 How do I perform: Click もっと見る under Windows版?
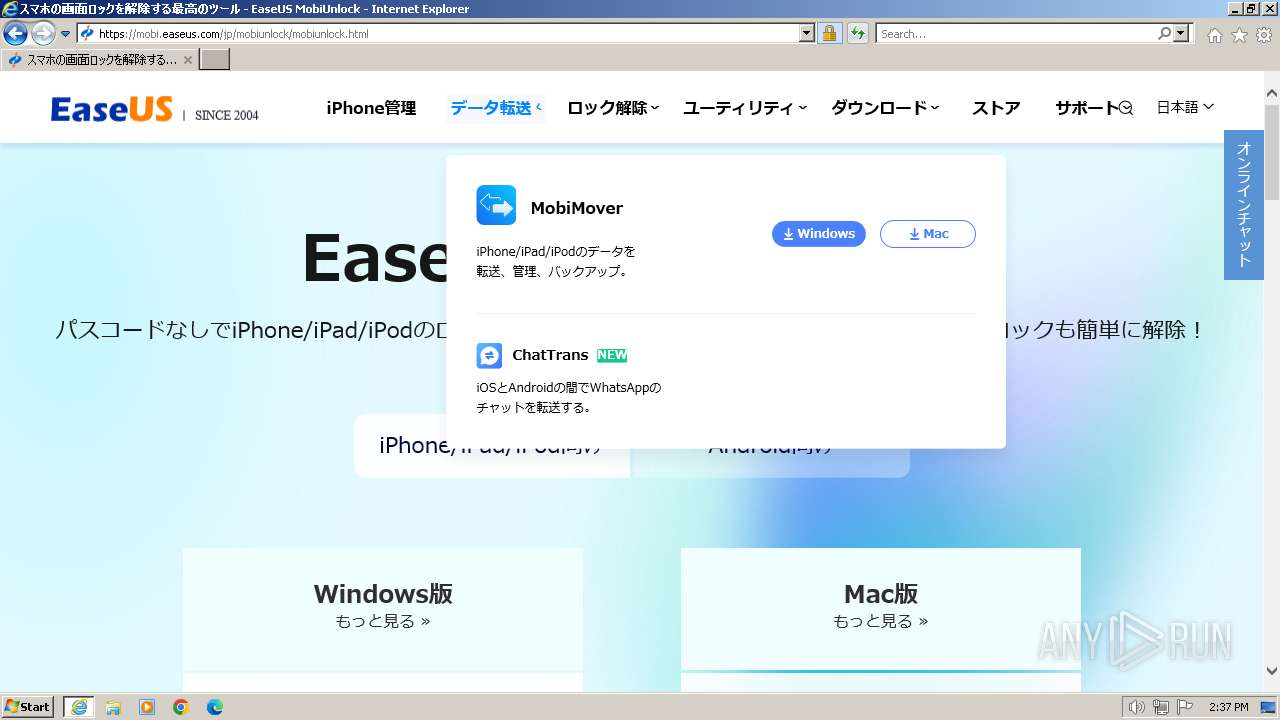[382, 621]
